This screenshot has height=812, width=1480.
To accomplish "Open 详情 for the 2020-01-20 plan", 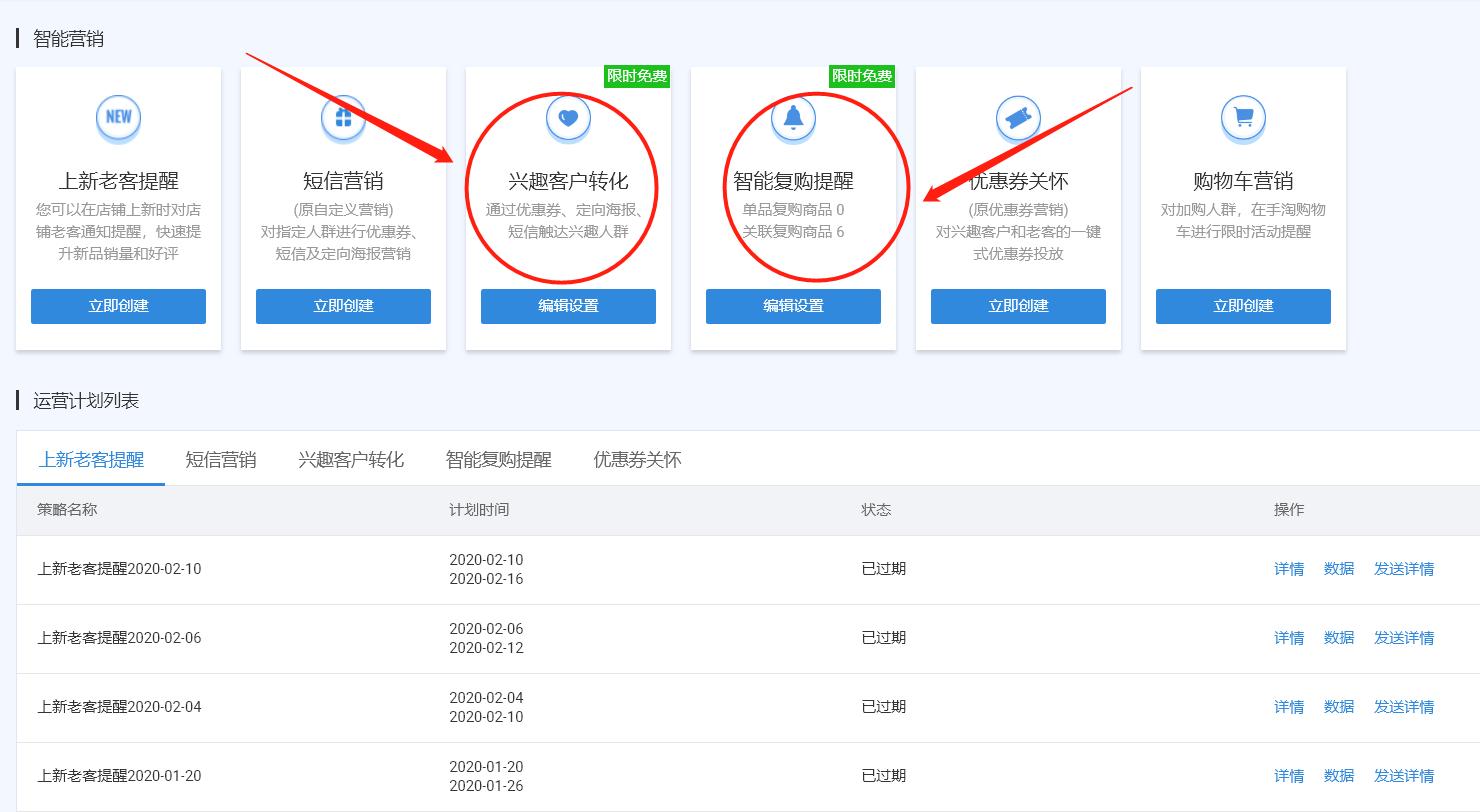I will (1289, 776).
